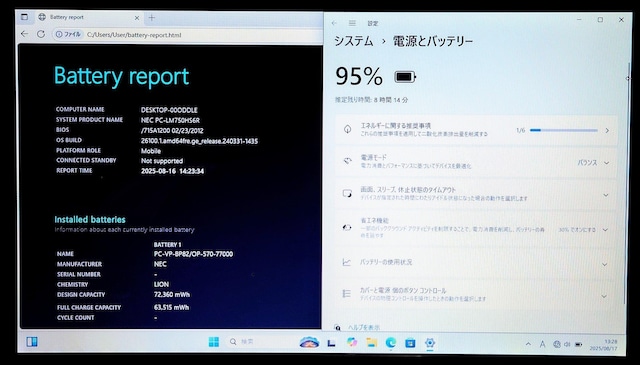Open Copilot from the taskbar
640x365 pixels.
pos(351,342)
